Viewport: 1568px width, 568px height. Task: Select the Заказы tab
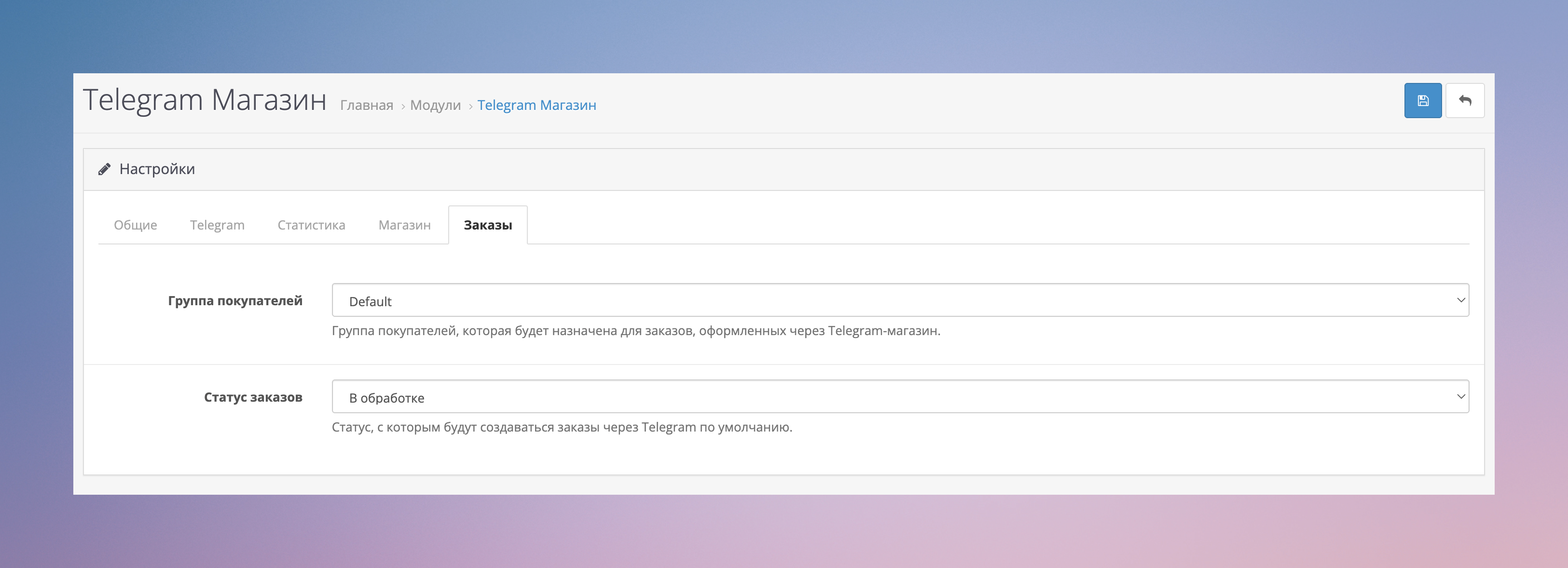pyautogui.click(x=488, y=225)
